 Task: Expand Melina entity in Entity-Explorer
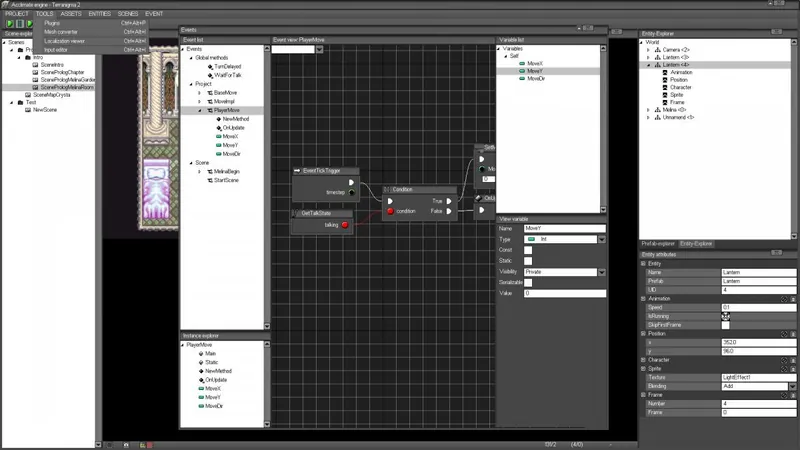point(648,110)
